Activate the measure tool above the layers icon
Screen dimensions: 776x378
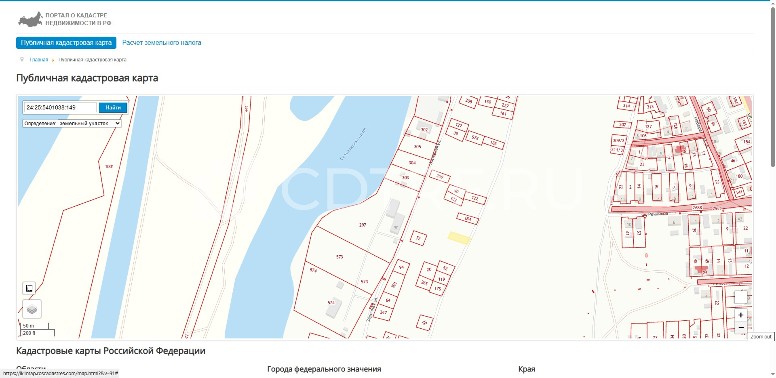(29, 288)
